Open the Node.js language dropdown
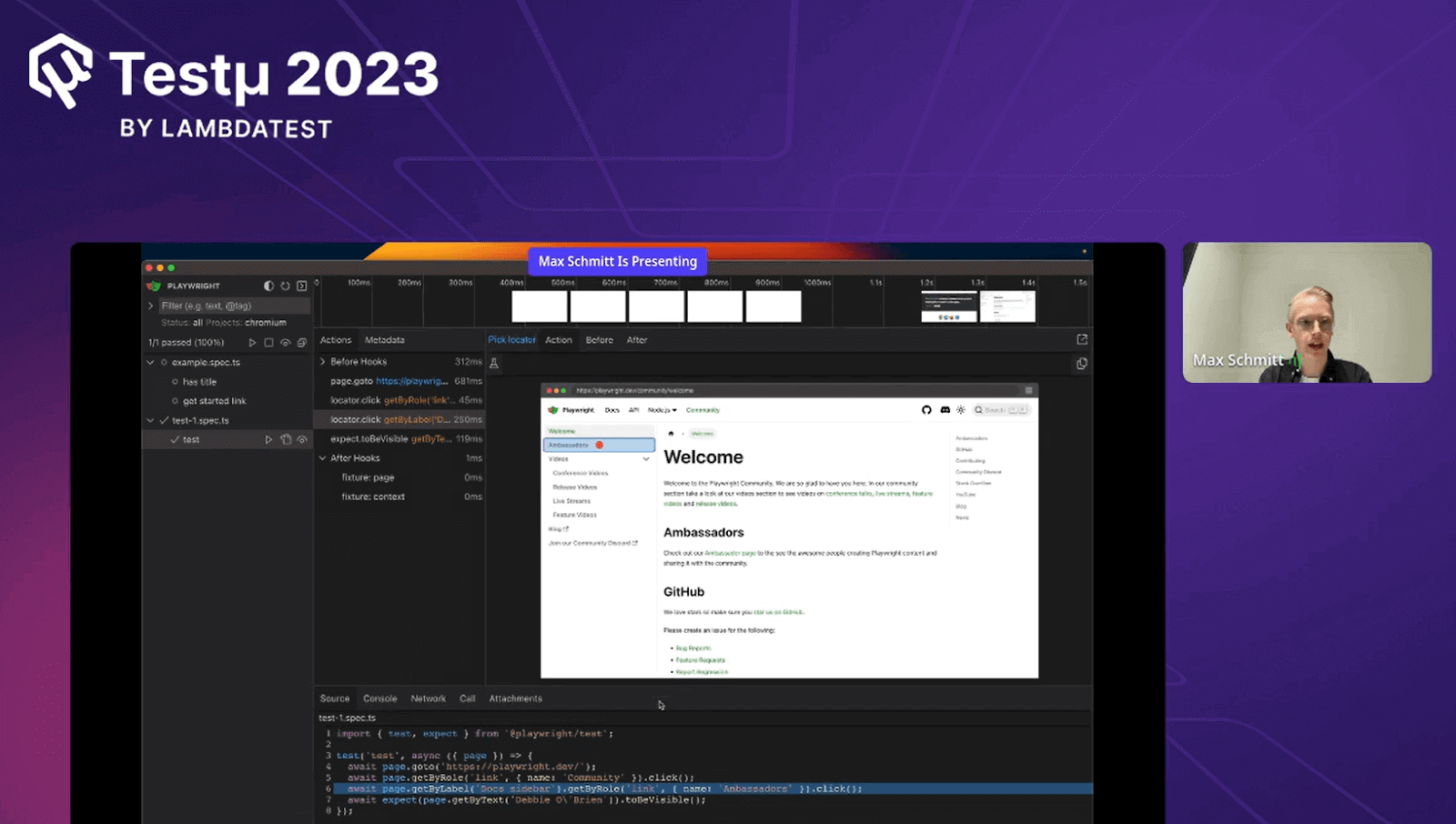The image size is (1456, 824). (662, 410)
